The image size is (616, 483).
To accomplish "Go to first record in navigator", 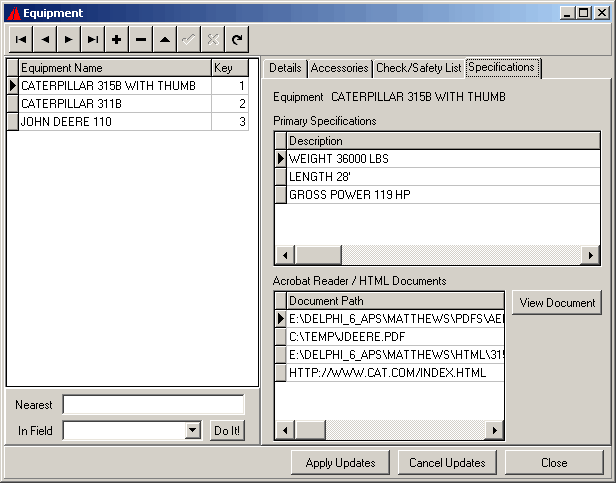I will pos(21,39).
